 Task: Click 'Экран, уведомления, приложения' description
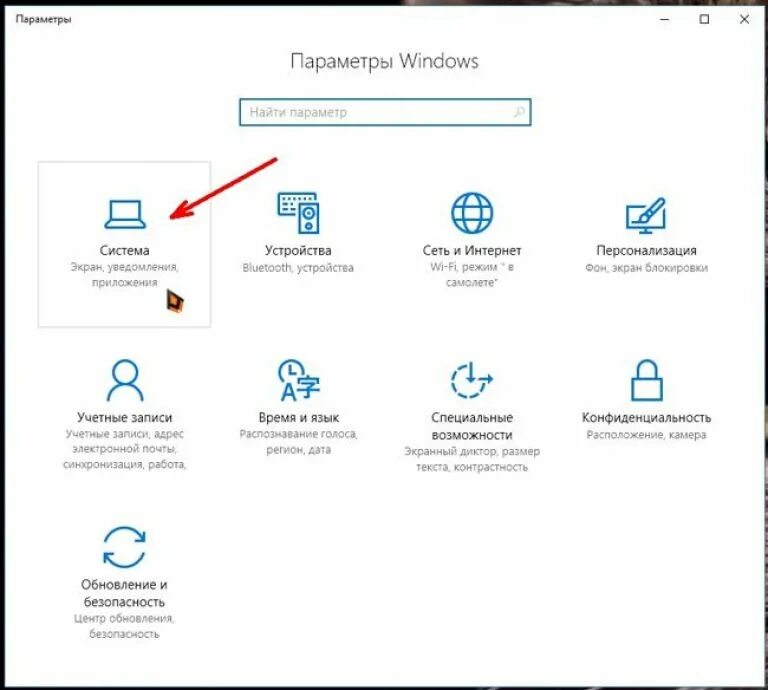click(124, 275)
